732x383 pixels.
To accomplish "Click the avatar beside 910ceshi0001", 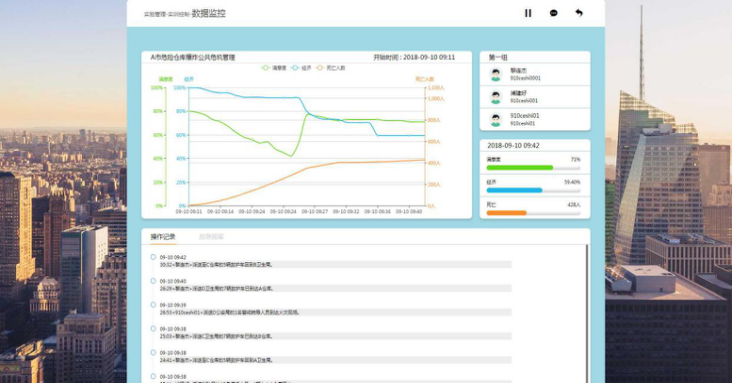I will coord(495,74).
